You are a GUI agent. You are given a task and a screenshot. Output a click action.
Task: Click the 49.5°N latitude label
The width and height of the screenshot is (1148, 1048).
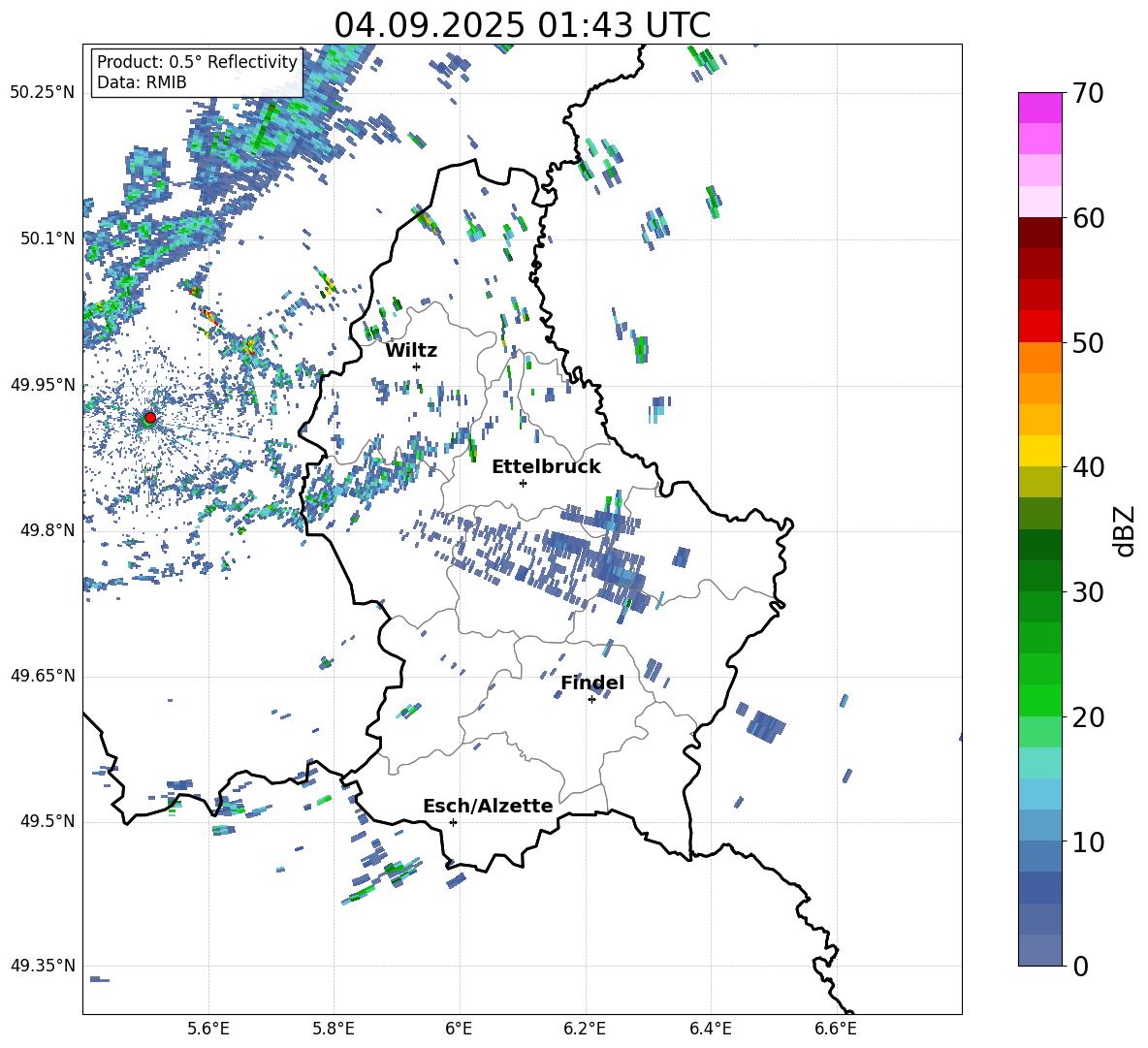pos(47,821)
